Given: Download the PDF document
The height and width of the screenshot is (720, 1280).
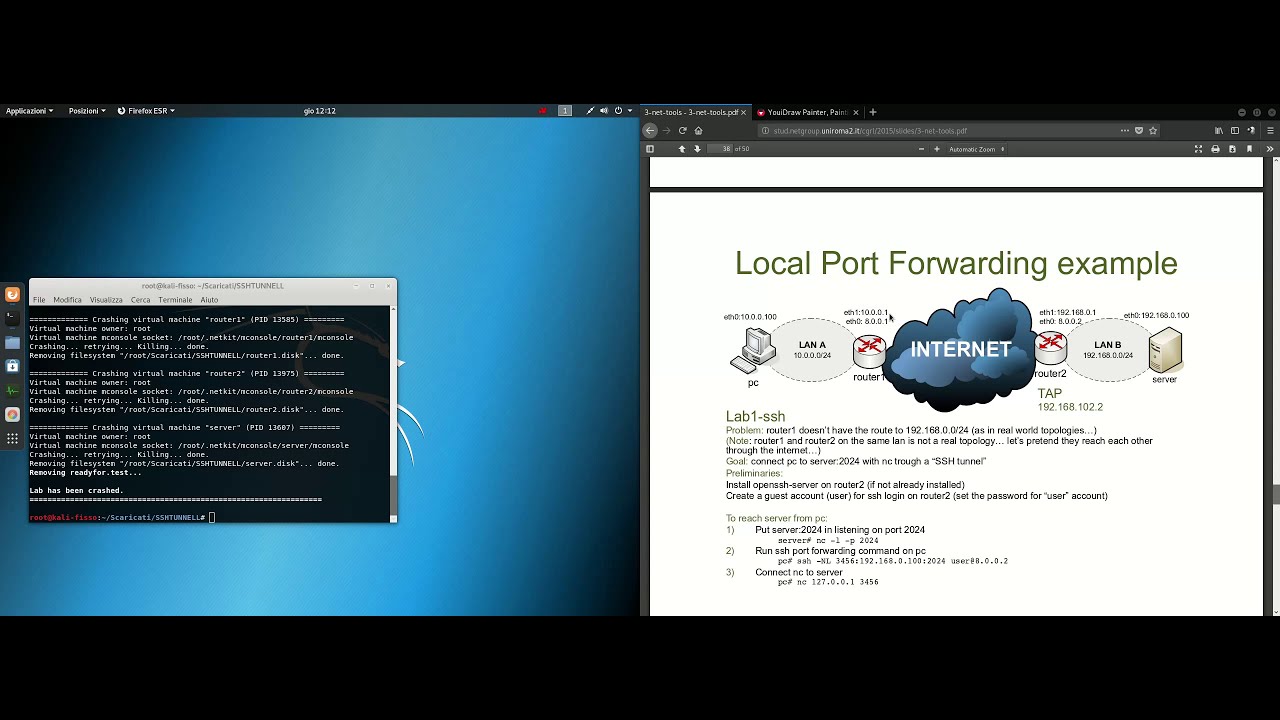Looking at the screenshot, I should [x=1232, y=149].
